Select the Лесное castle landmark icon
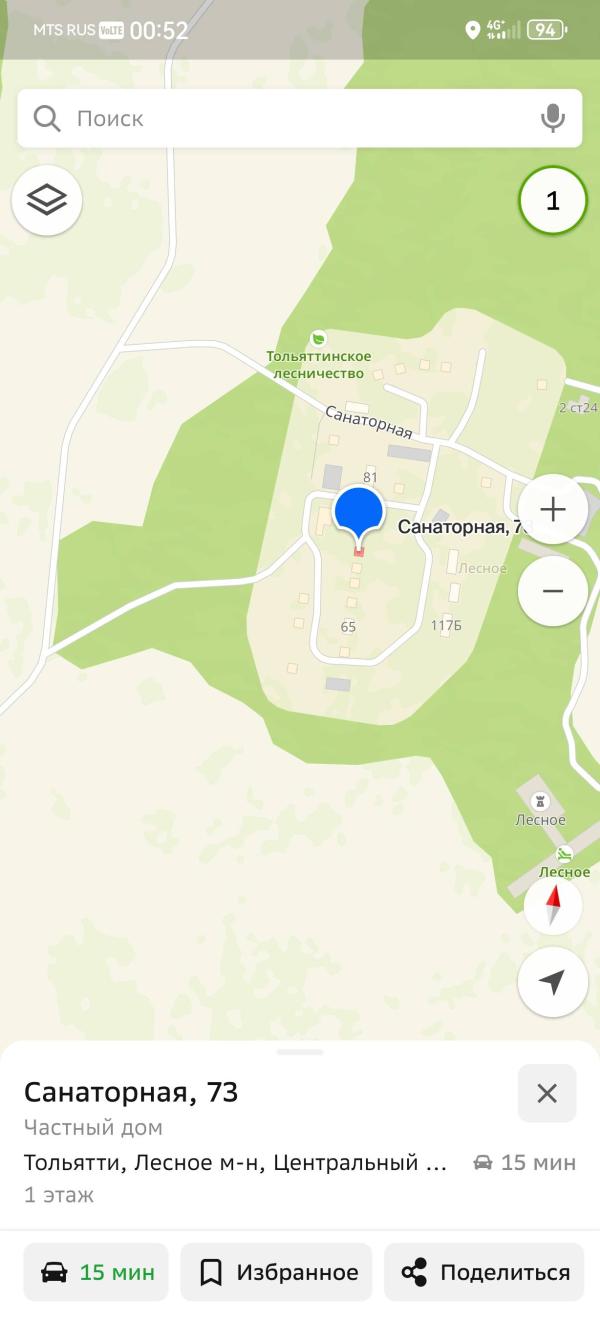Viewport: 600px width, 1318px height. tap(540, 801)
